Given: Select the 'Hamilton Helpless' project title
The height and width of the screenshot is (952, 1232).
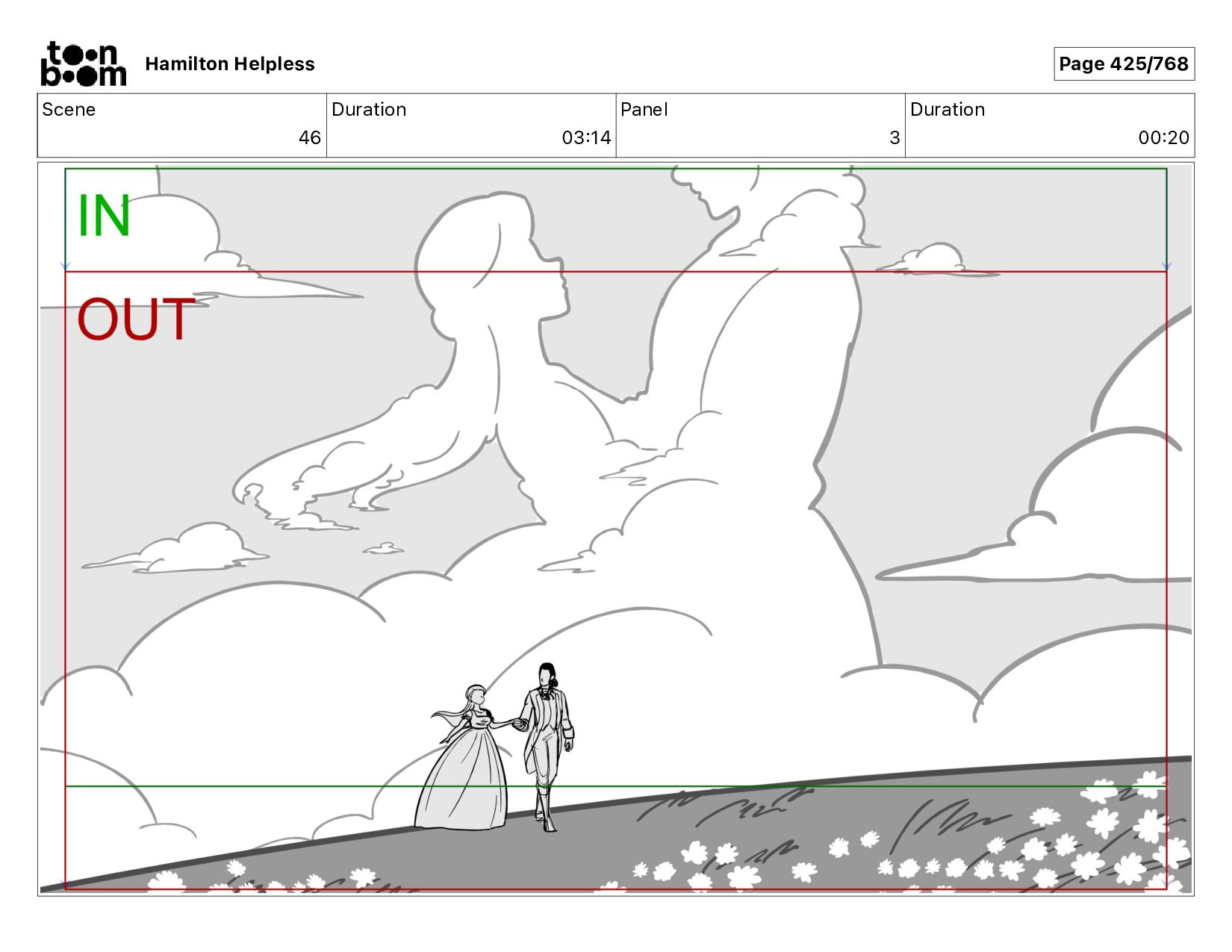Looking at the screenshot, I should 230,64.
